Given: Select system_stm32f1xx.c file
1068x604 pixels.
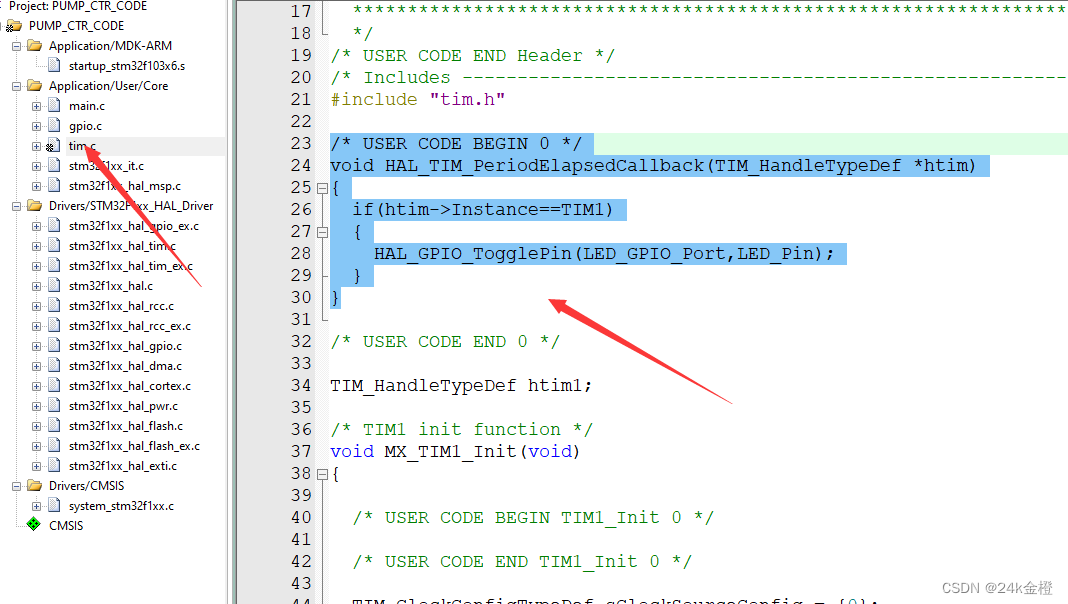Looking at the screenshot, I should pyautogui.click(x=121, y=506).
